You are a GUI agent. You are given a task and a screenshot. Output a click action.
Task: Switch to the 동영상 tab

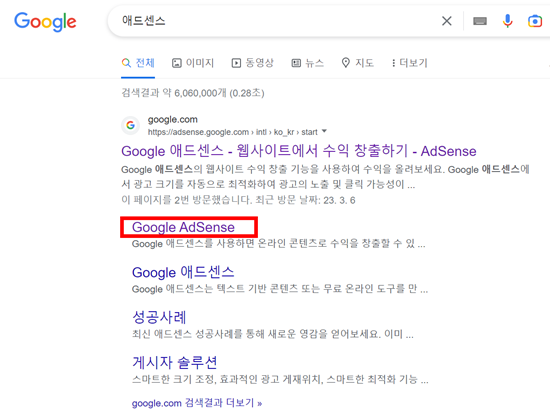coord(253,63)
